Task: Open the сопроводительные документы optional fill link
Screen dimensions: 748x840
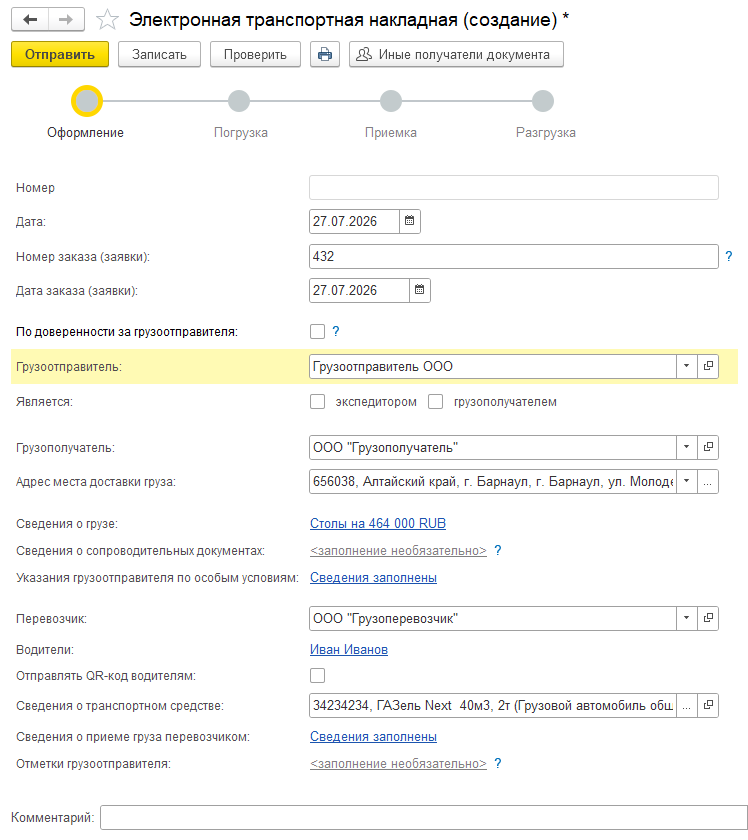Action: 398,551
